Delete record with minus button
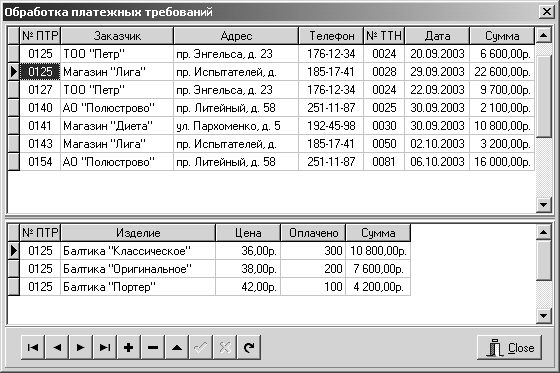 [153, 347]
